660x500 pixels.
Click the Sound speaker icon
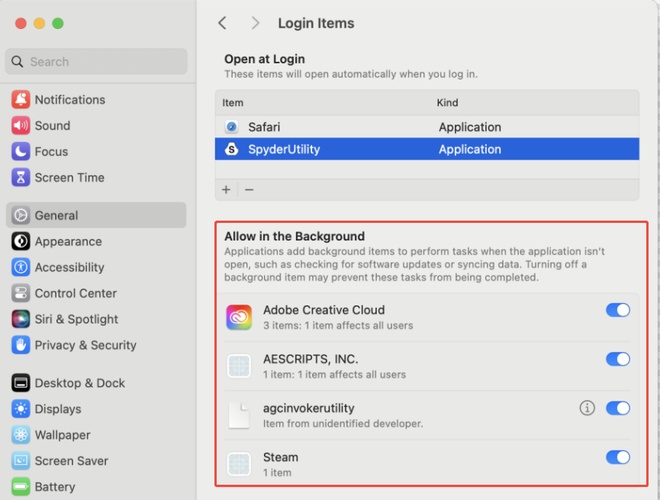click(21, 125)
